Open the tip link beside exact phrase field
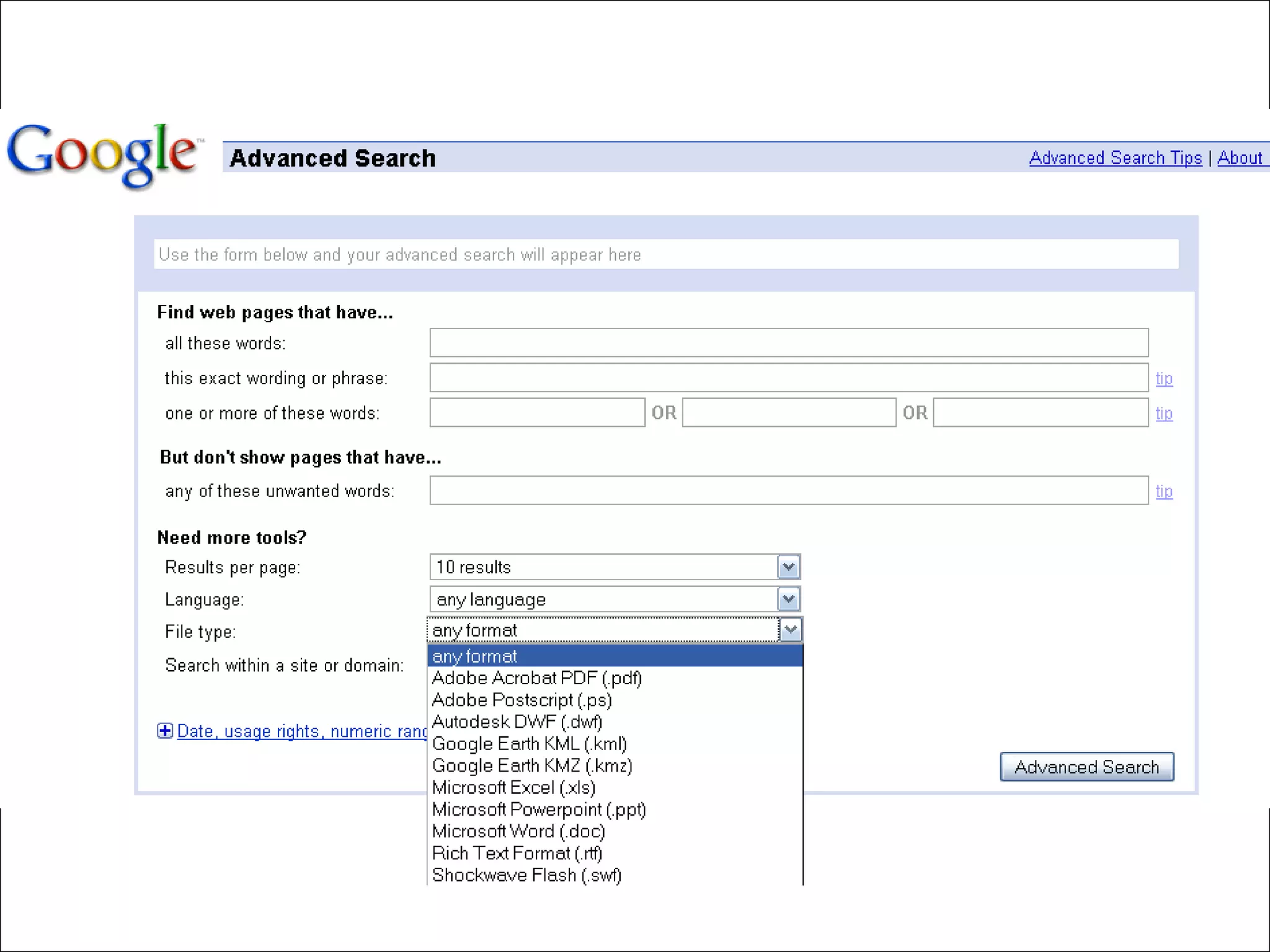Image resolution: width=1270 pixels, height=952 pixels. click(1163, 379)
